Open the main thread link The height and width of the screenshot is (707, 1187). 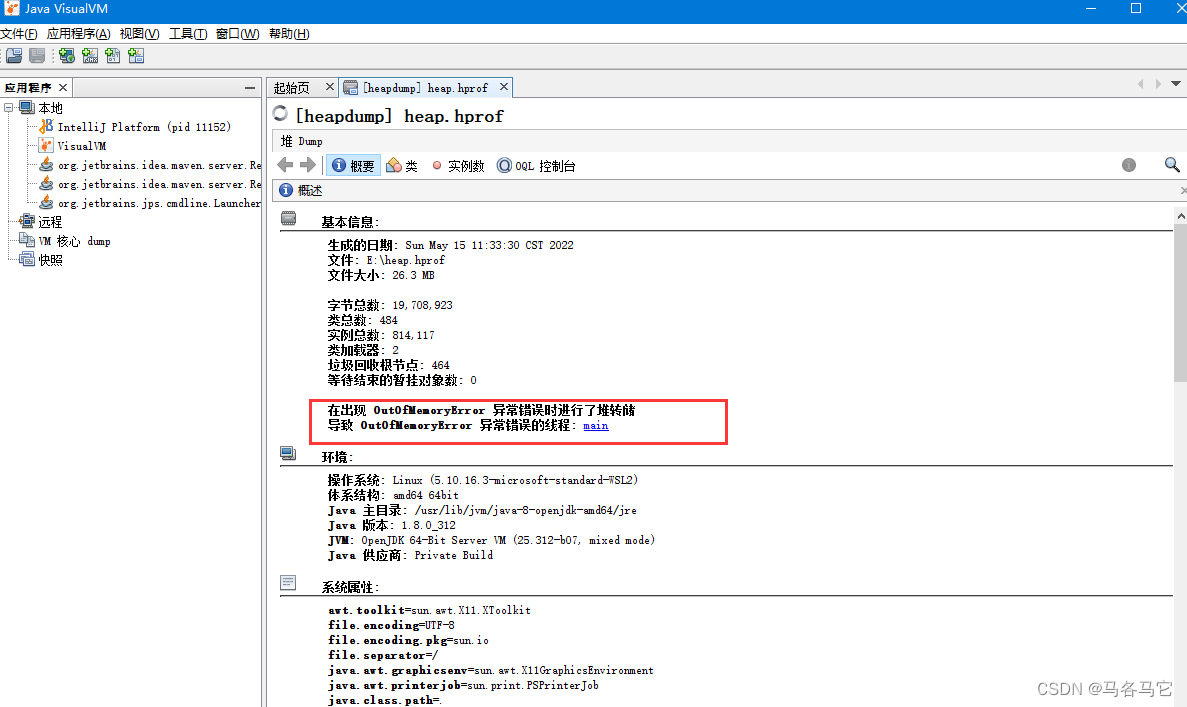tap(596, 425)
